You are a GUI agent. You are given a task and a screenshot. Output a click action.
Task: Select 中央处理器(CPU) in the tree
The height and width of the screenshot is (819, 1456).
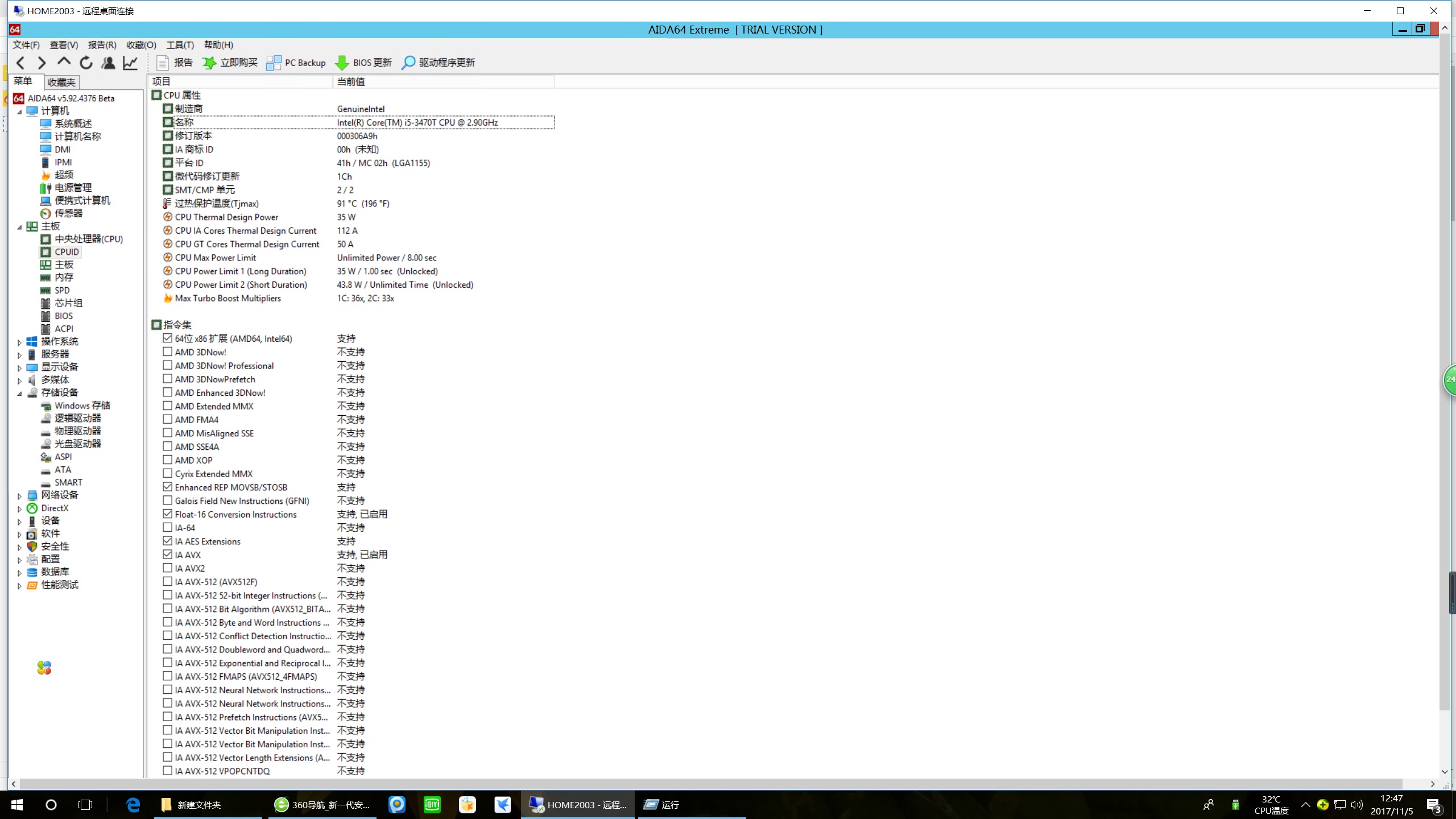coord(88,239)
